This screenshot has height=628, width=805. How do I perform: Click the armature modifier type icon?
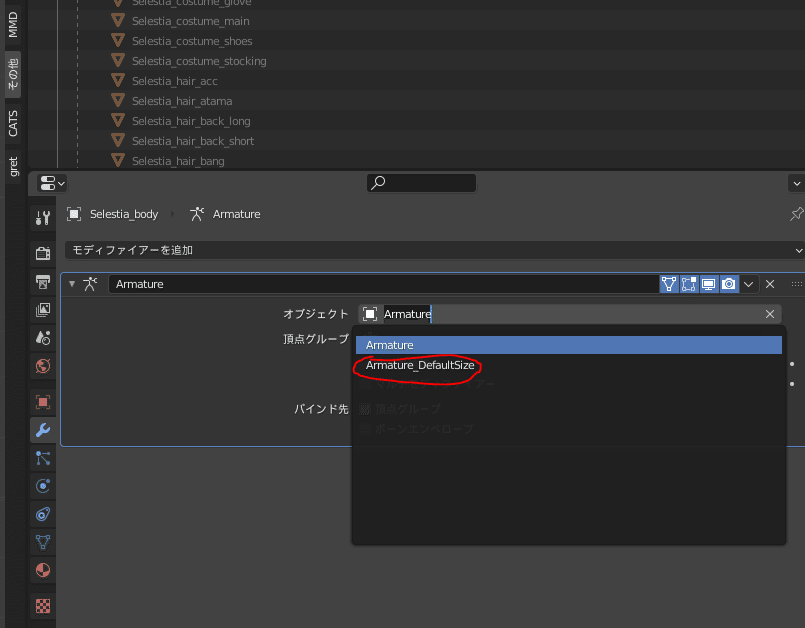click(90, 284)
